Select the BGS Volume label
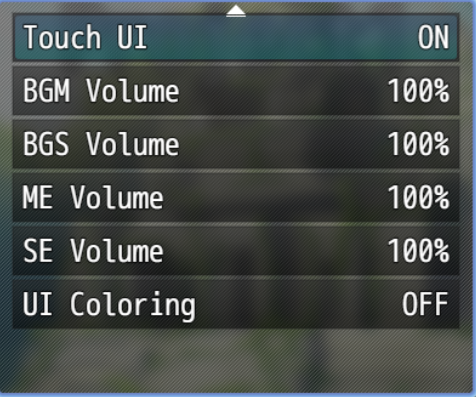476x397 pixels. tap(101, 144)
